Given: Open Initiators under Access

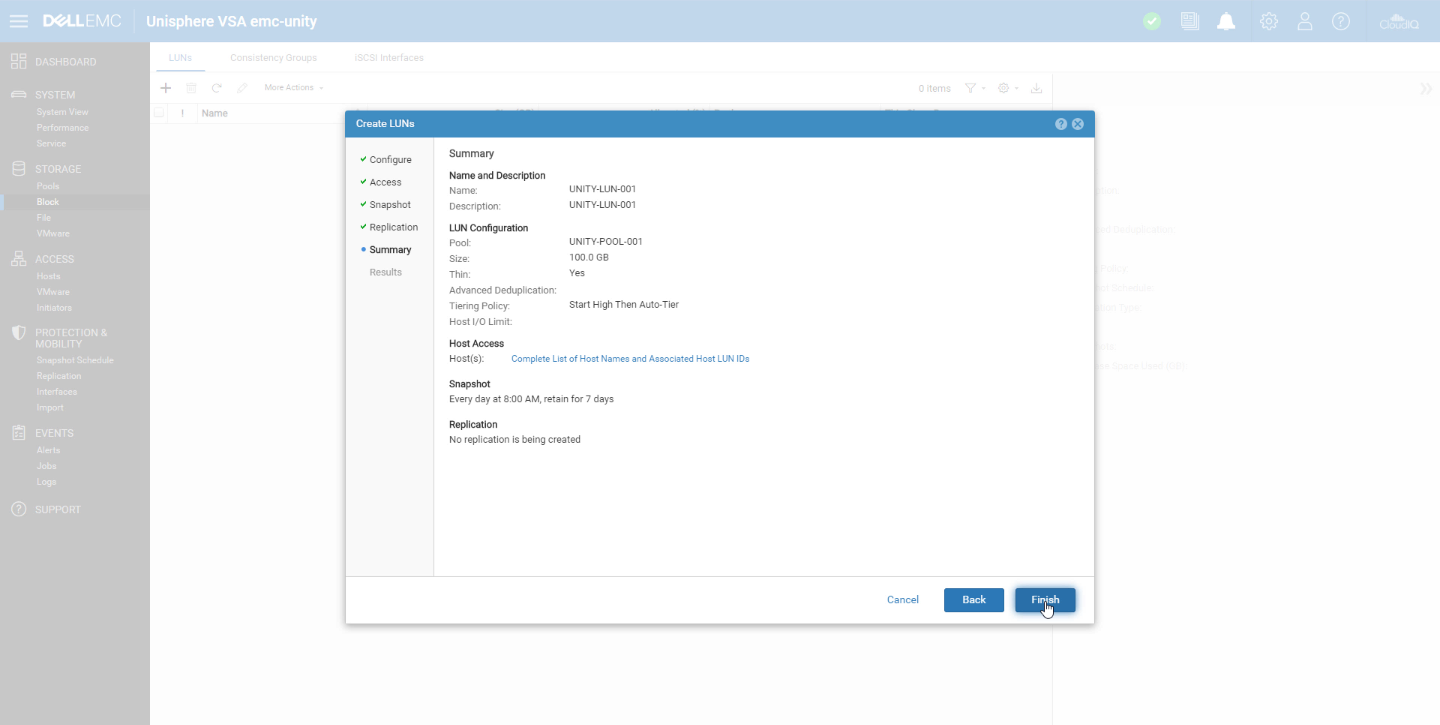Looking at the screenshot, I should [54, 308].
